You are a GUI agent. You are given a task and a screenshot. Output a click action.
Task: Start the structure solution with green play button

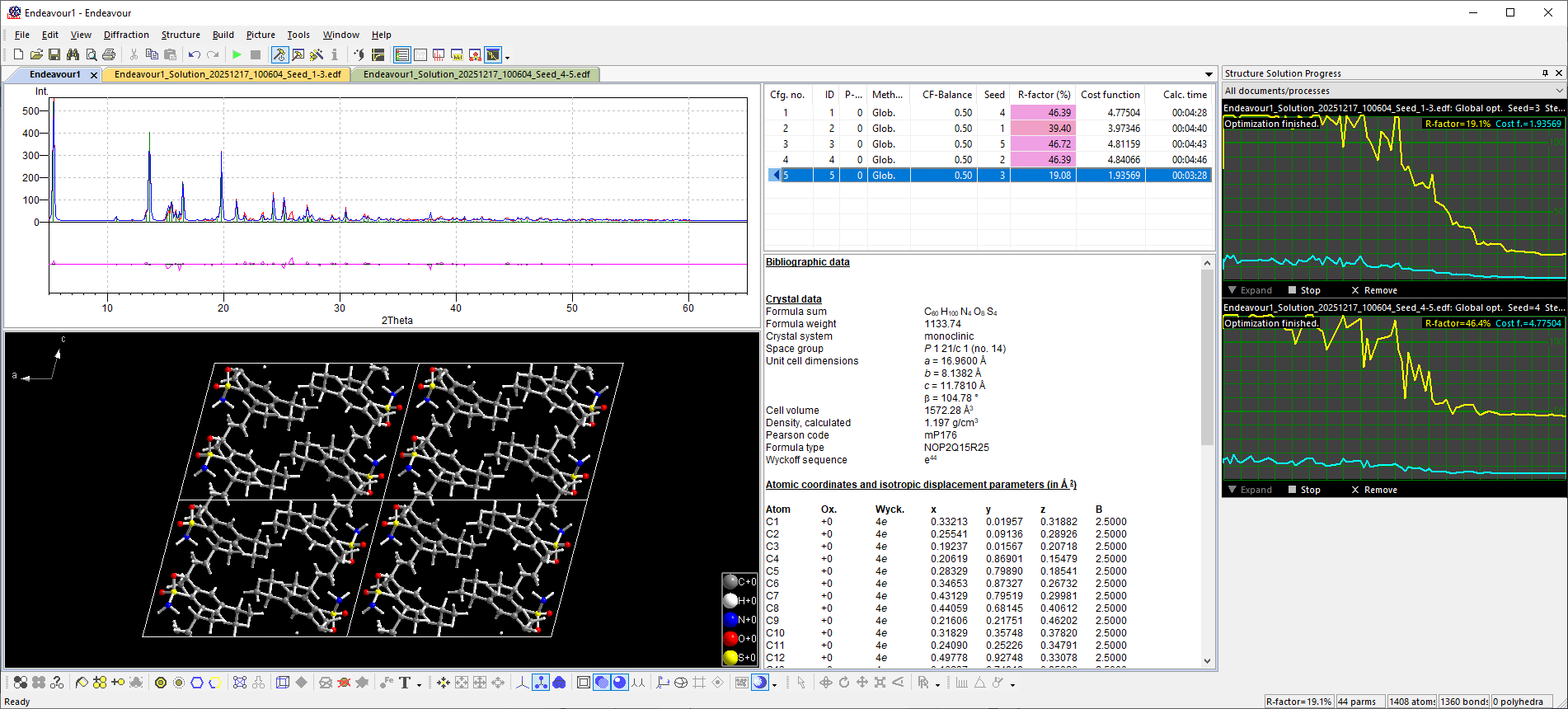pos(237,55)
